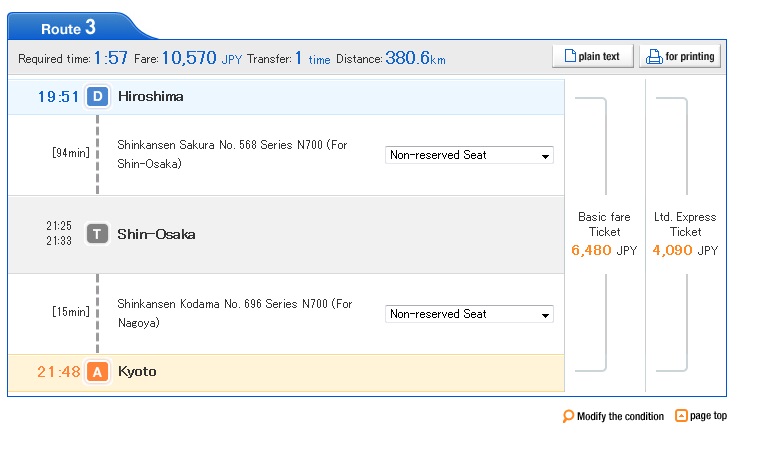
Task: Click the 21:25 Shin-Osaka arrival time
Action: (x=59, y=226)
